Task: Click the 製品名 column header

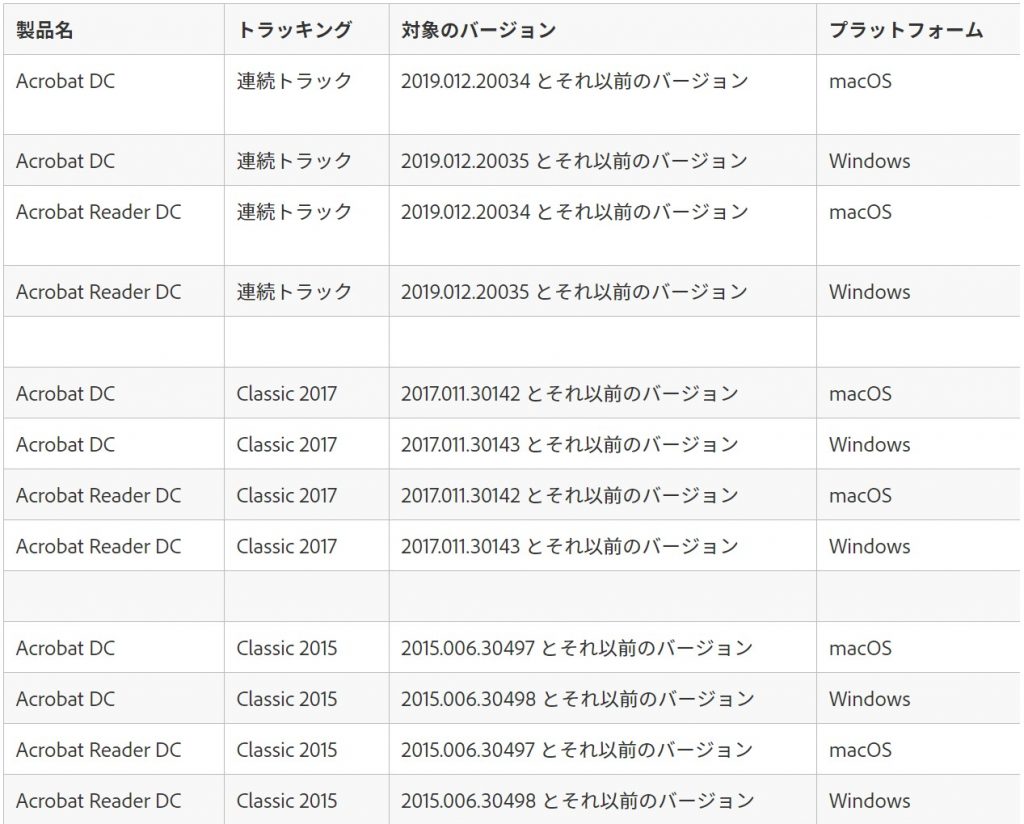Action: point(44,30)
